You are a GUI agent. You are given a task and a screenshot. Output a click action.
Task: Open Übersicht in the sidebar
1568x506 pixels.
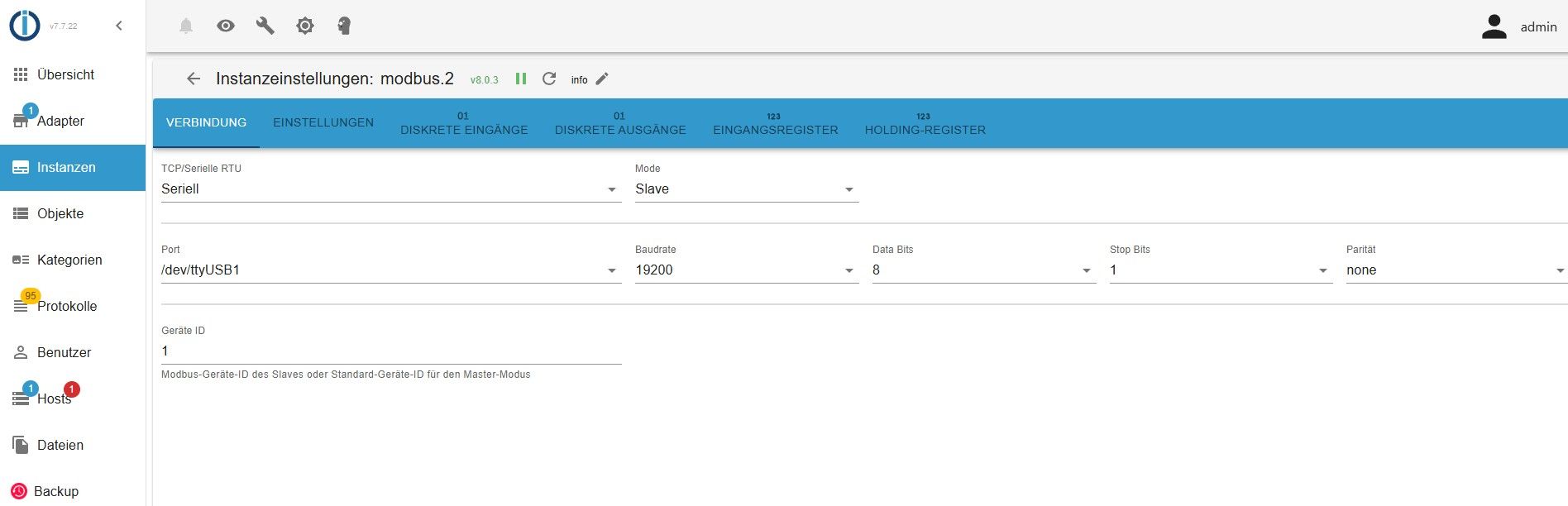(x=73, y=74)
